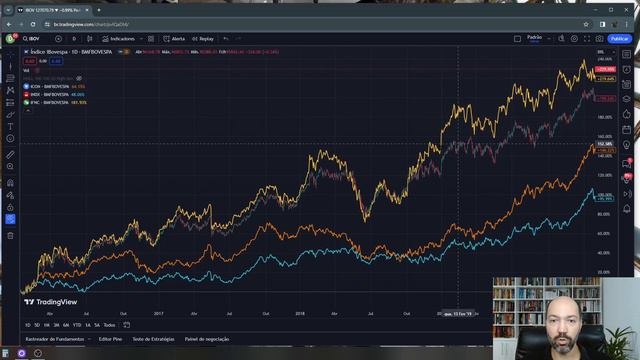
Task: Collapse the indicator legend chevron
Action: pos(28,111)
